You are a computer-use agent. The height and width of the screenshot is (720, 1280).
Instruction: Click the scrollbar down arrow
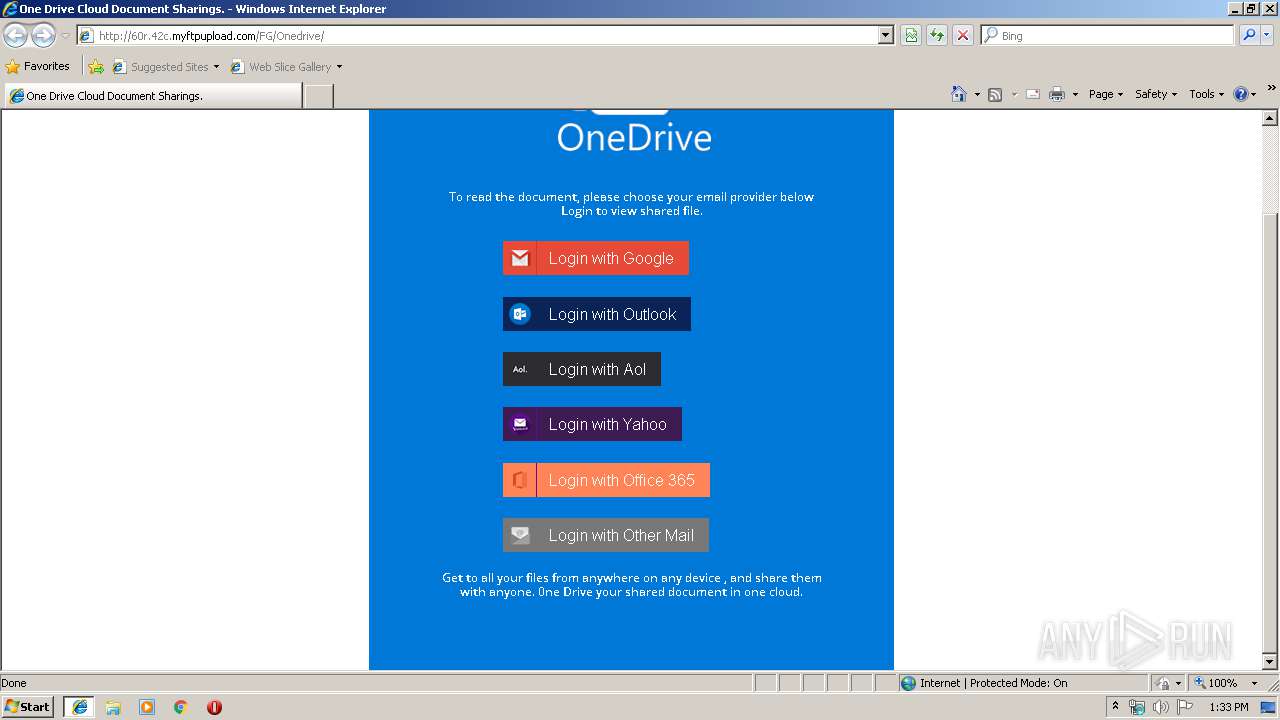pos(1270,662)
